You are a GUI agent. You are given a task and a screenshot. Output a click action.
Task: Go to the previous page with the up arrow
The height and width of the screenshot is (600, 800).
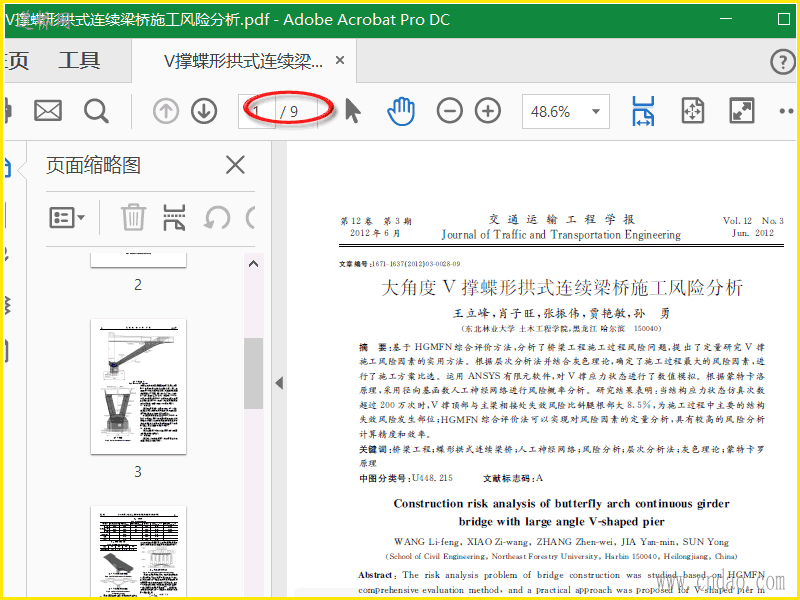click(x=166, y=111)
